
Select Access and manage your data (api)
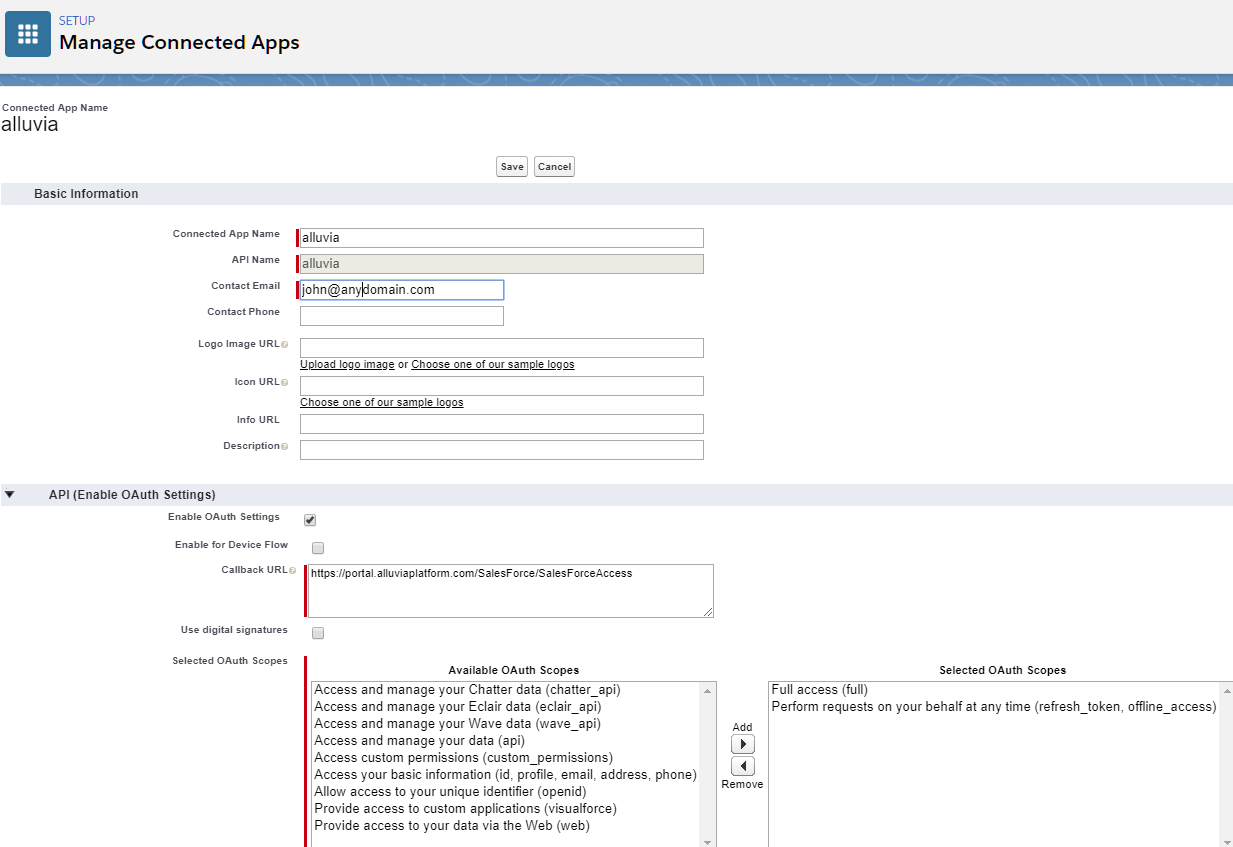(419, 741)
